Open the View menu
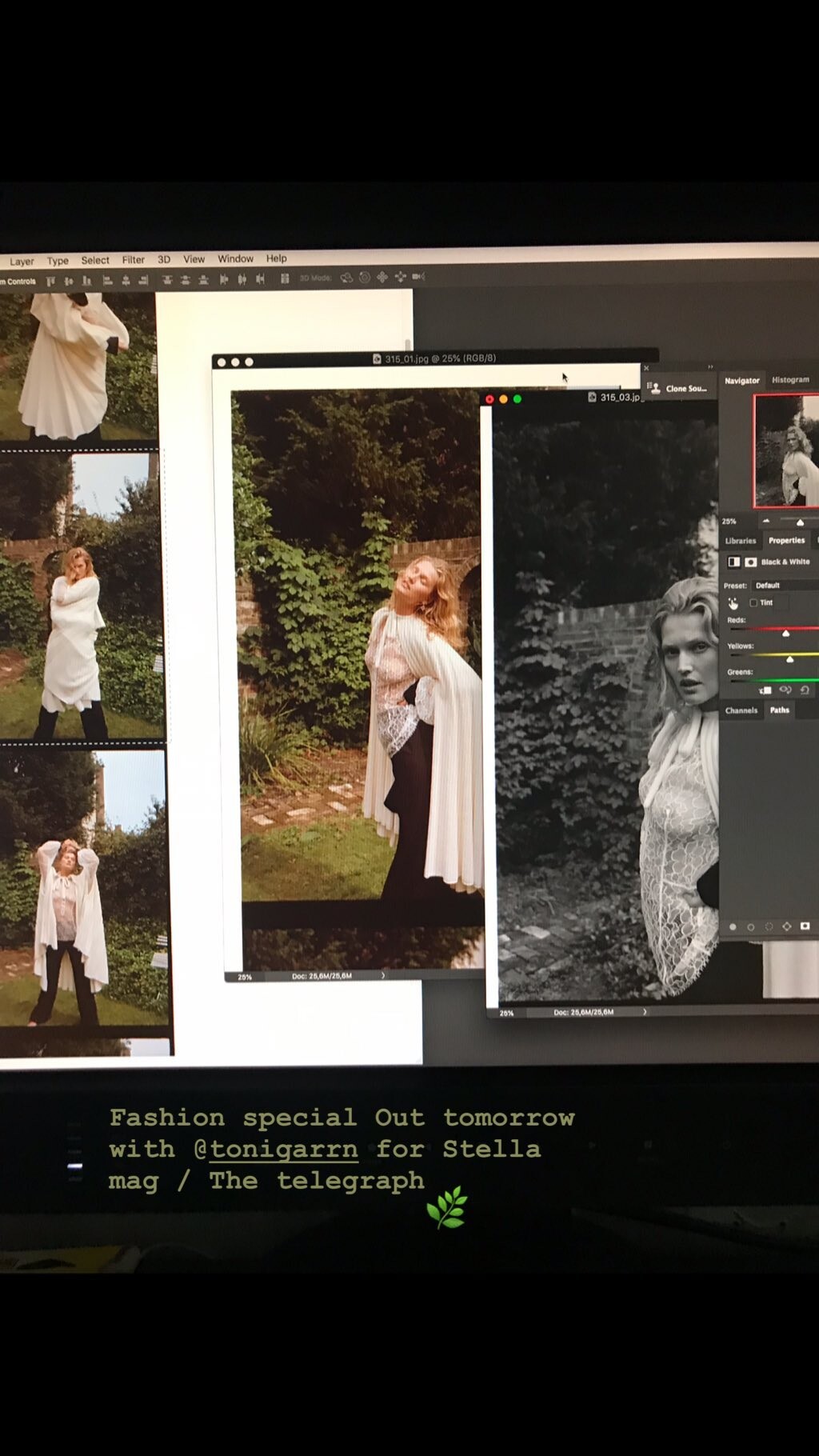The image size is (819, 1456). point(194,259)
